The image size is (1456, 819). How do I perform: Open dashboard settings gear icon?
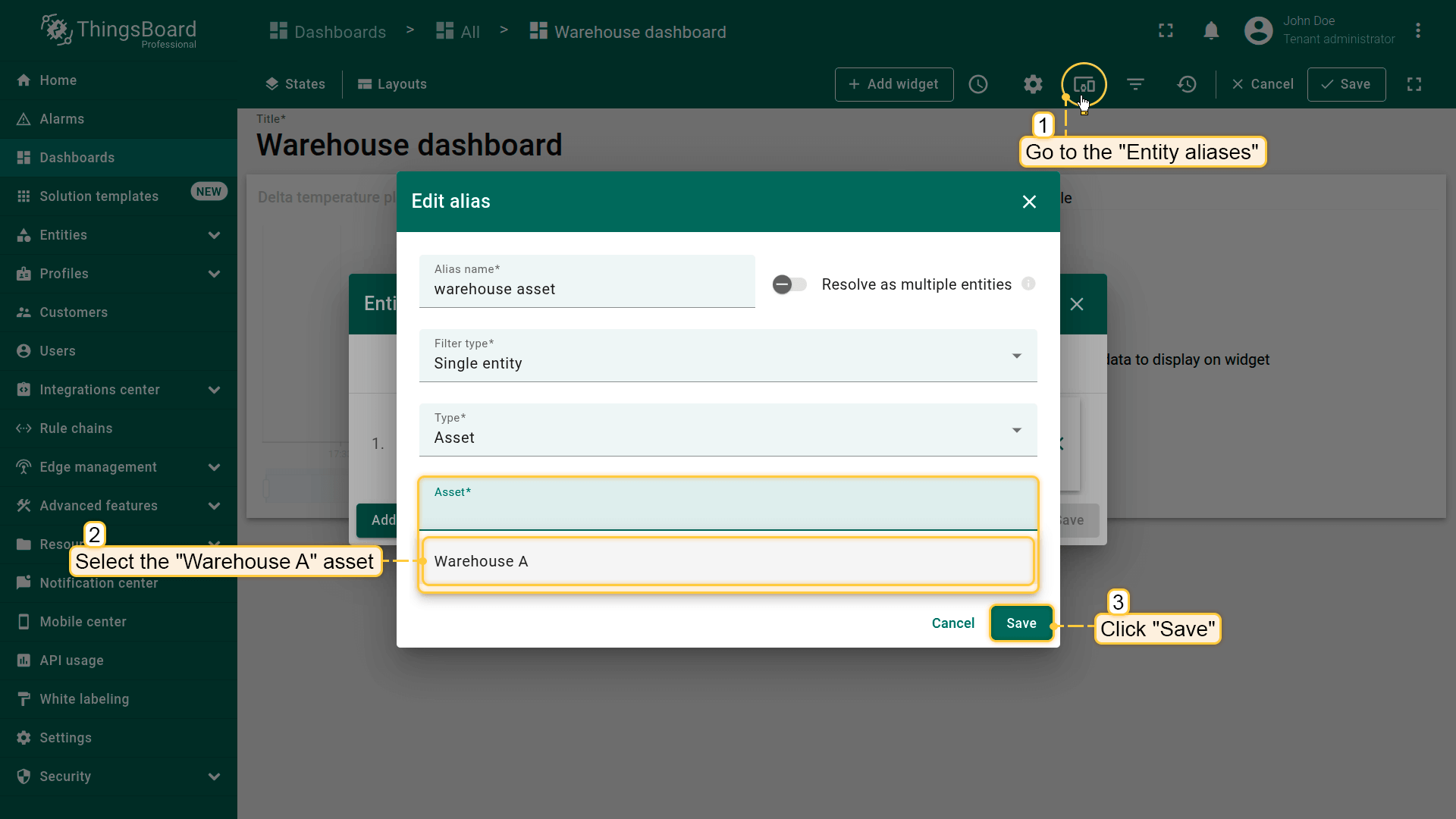[1033, 84]
